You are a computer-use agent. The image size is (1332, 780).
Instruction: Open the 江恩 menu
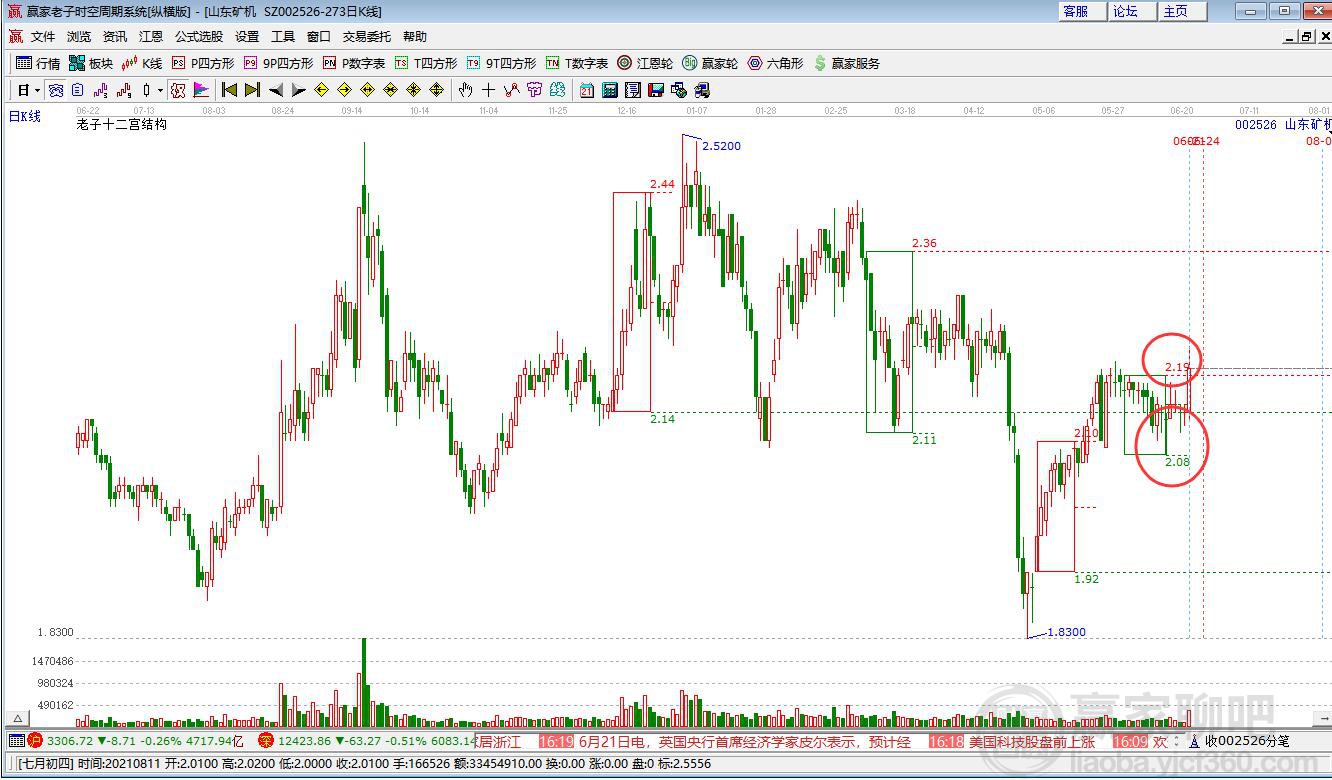(x=151, y=36)
